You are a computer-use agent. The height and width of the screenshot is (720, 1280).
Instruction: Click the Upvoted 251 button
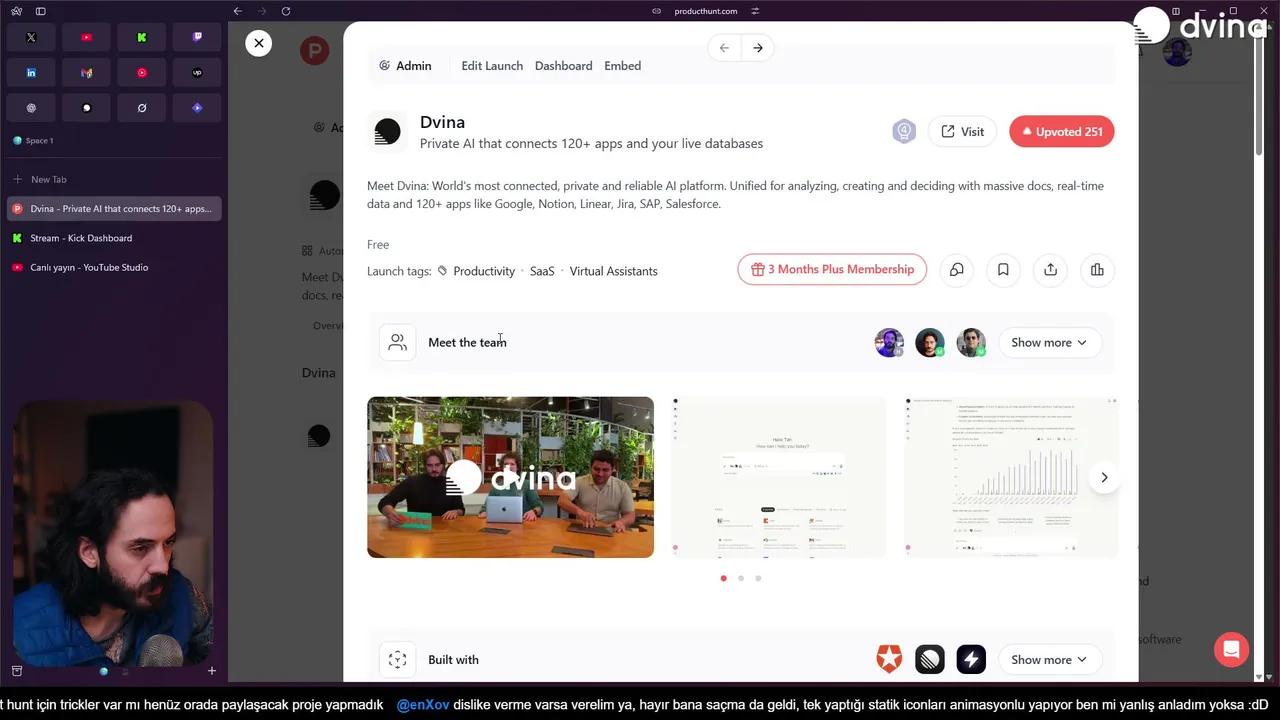tap(1062, 132)
